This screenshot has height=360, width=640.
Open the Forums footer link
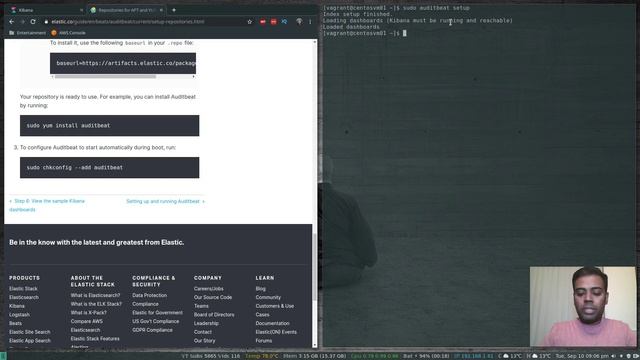[x=264, y=340]
